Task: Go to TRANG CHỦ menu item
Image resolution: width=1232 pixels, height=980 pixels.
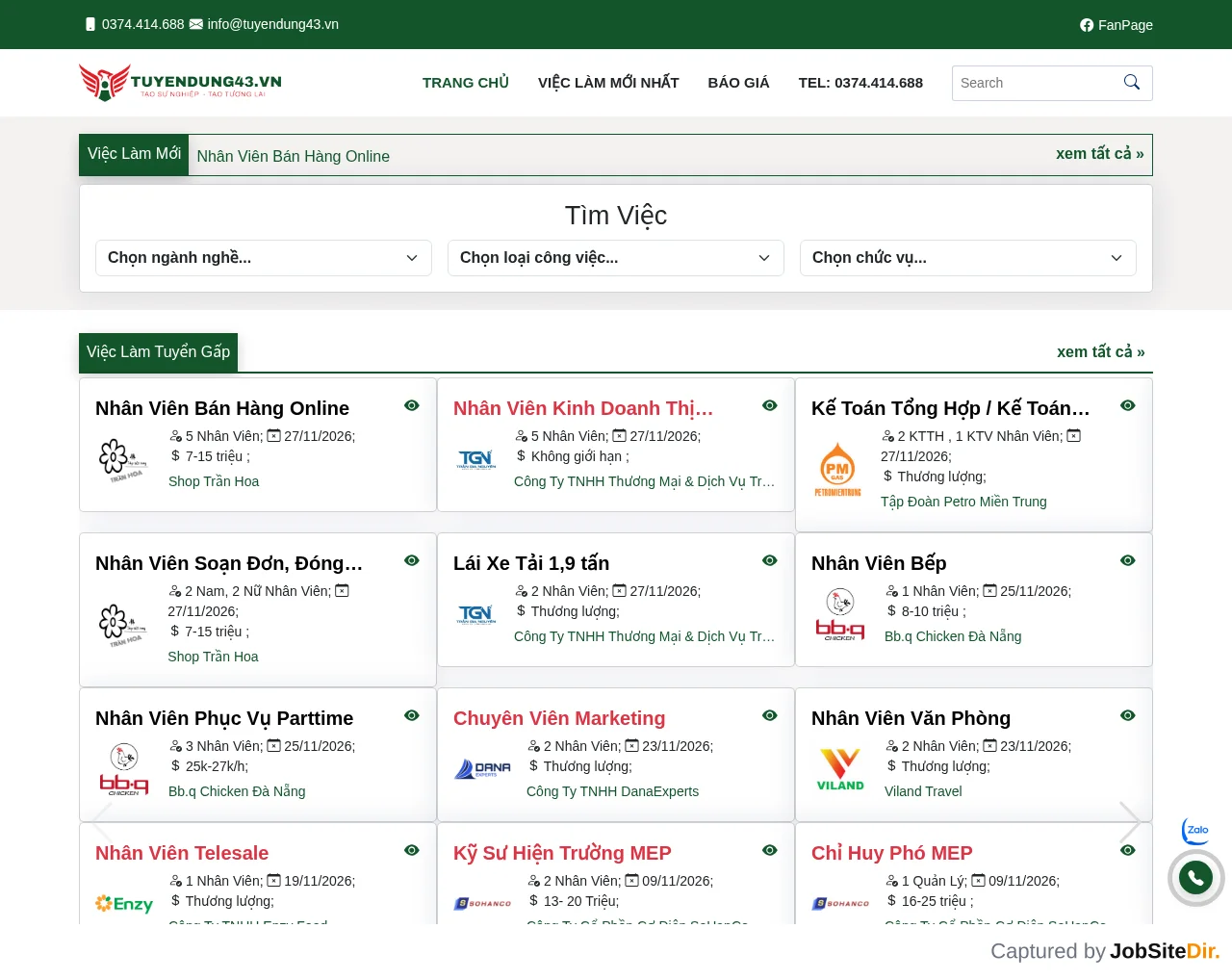Action: [466, 83]
